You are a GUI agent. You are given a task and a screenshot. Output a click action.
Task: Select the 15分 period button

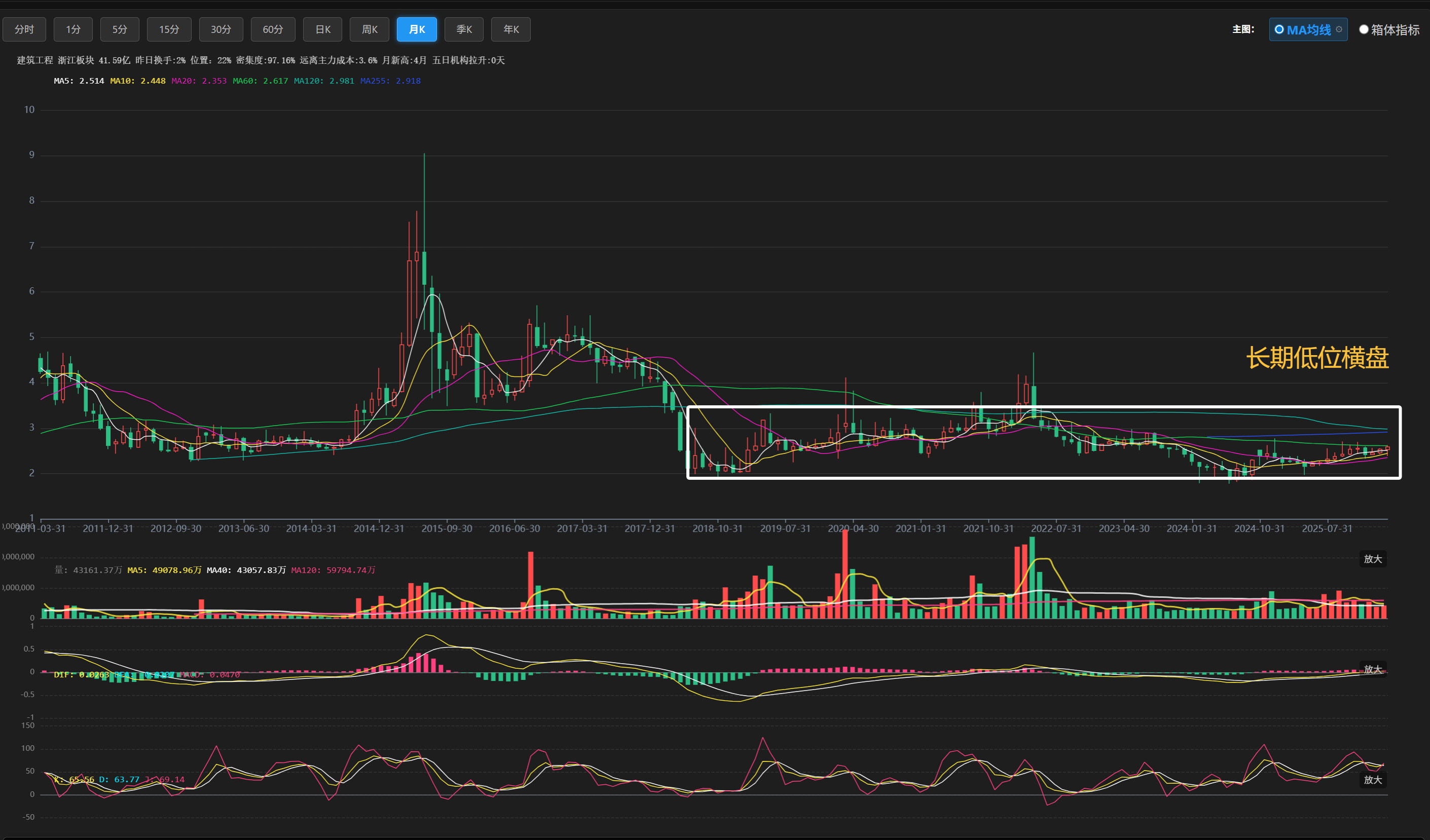coord(169,29)
